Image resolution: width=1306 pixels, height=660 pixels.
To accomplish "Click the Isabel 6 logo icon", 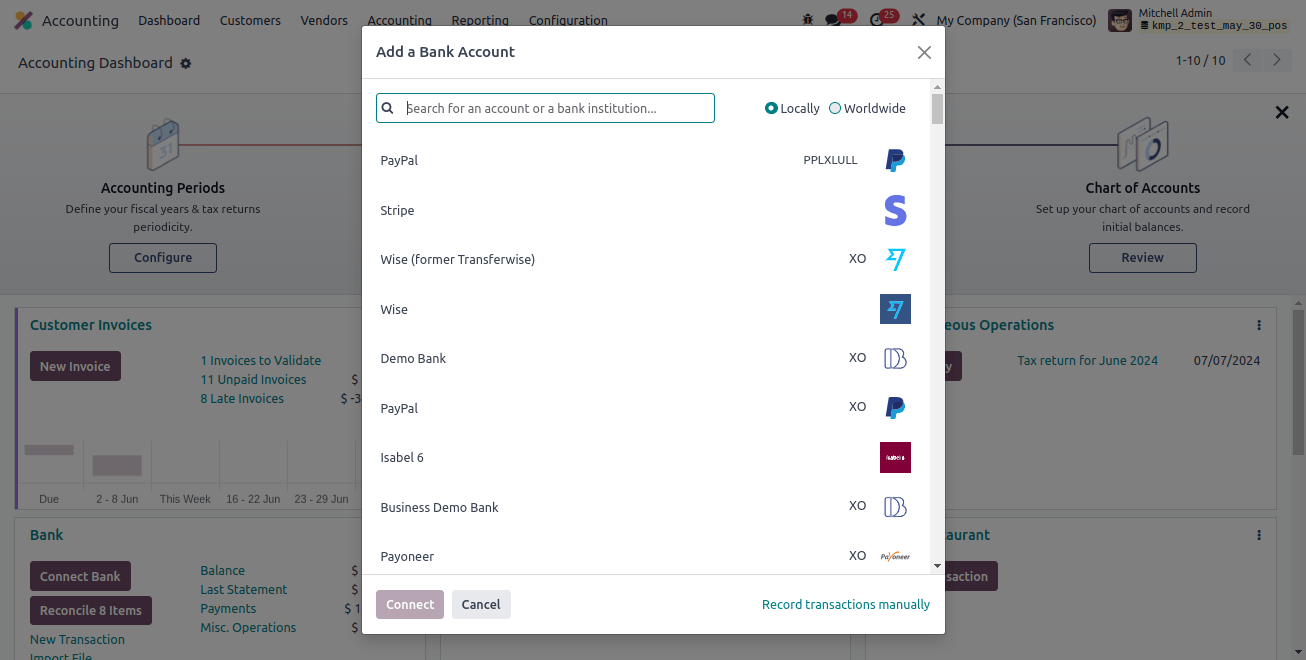I will pos(895,457).
